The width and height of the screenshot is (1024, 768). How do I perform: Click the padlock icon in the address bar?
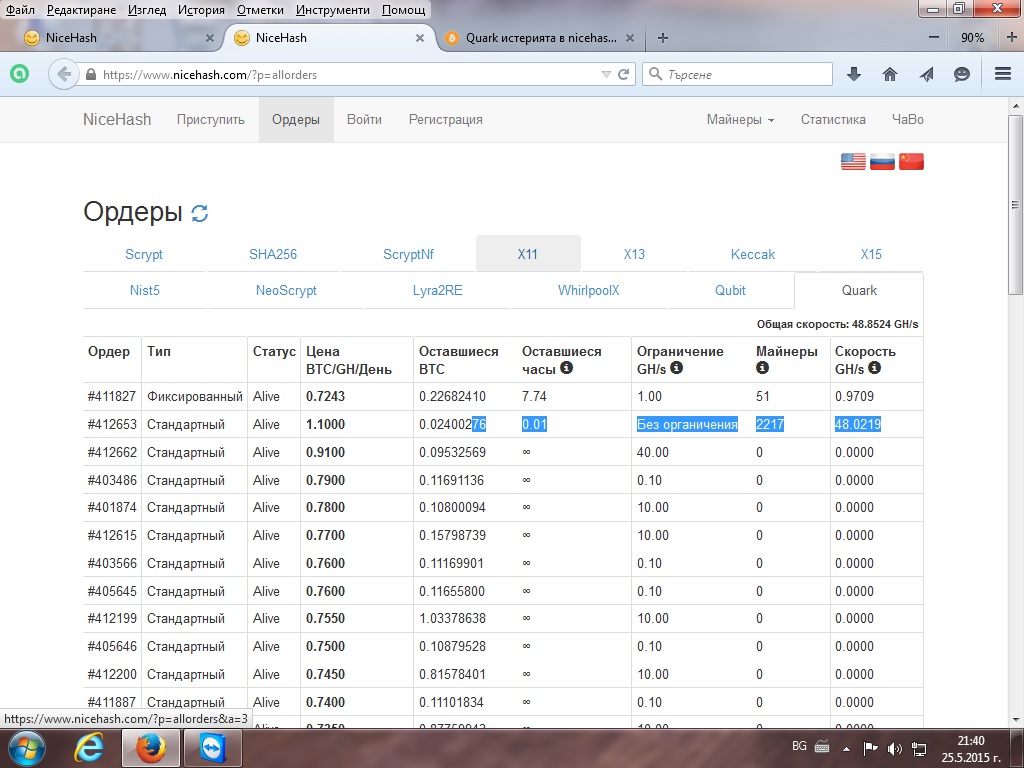(91, 74)
